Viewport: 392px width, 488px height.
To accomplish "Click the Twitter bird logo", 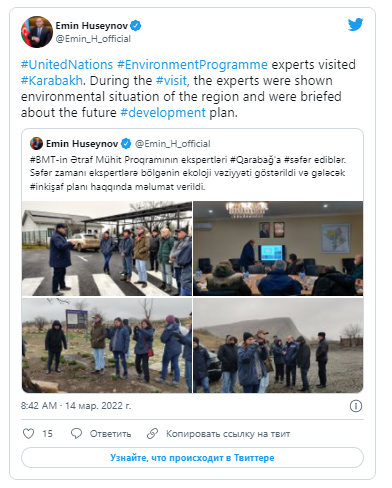I will (x=355, y=25).
